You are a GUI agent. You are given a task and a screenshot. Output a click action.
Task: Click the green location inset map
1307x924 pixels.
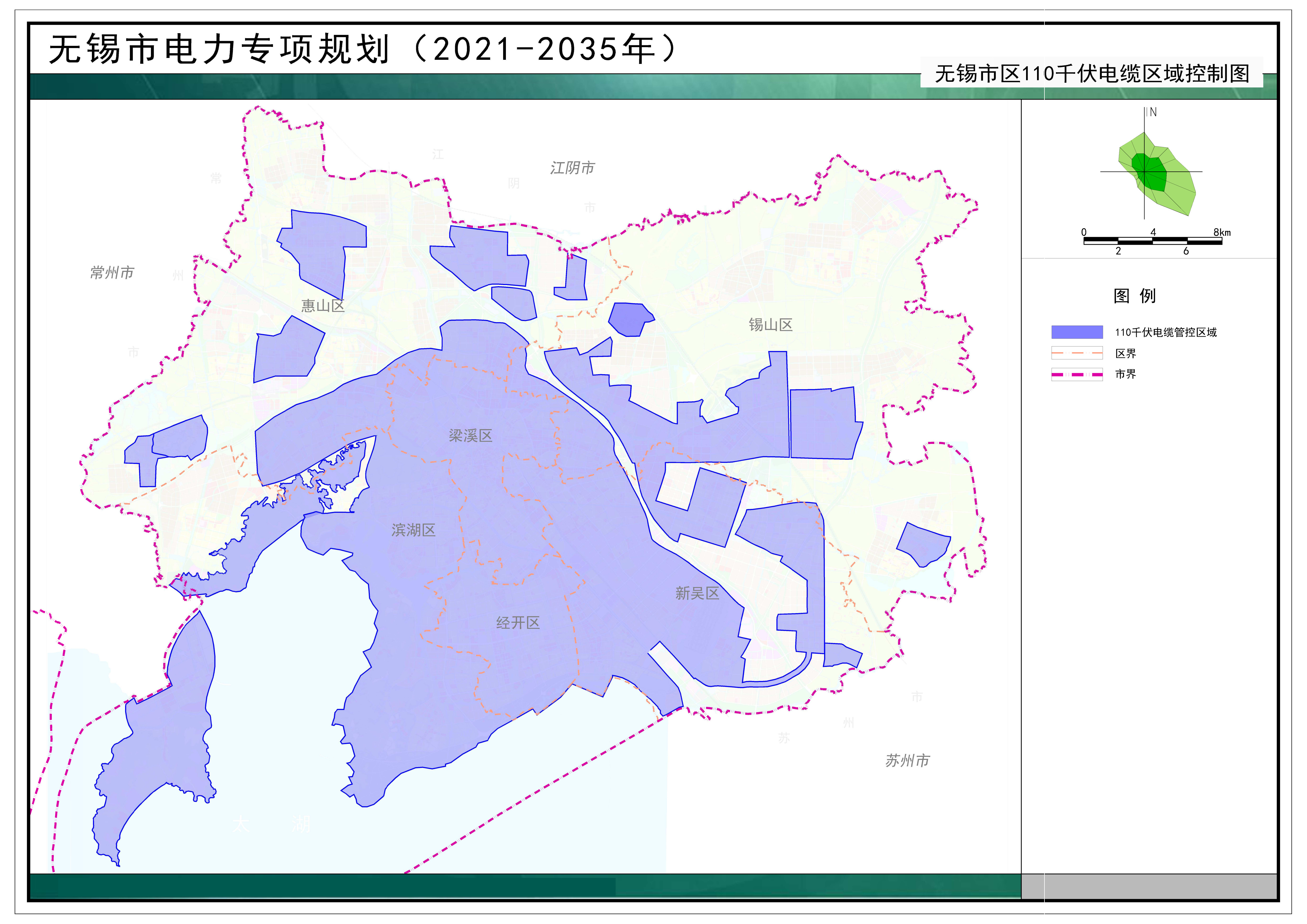pyautogui.click(x=1156, y=174)
